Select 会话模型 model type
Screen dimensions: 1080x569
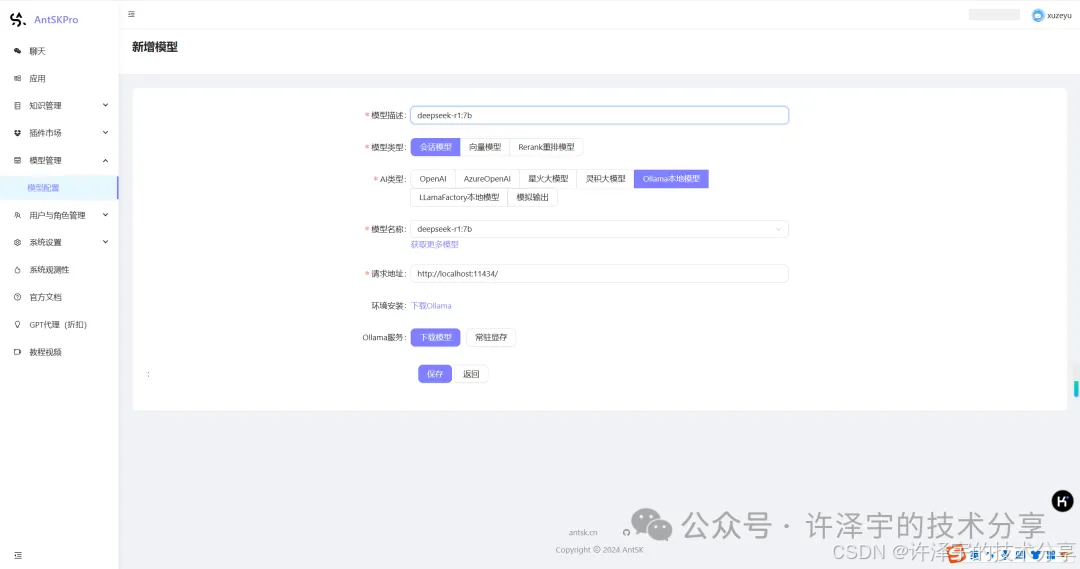coord(435,147)
